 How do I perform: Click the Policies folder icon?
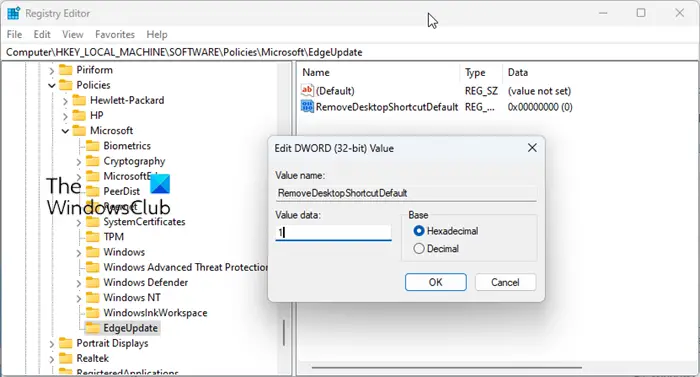coord(66,85)
